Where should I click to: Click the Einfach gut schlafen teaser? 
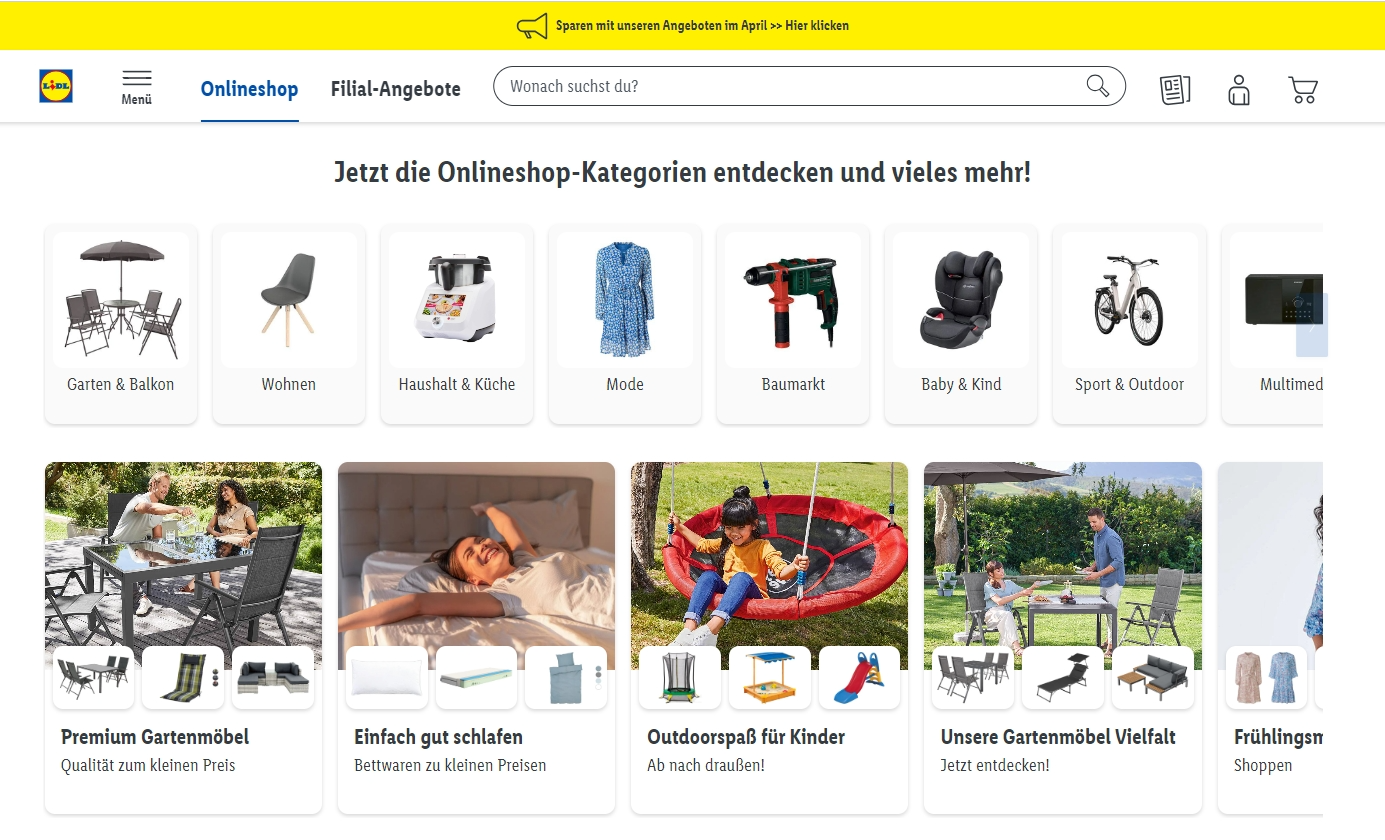(476, 637)
